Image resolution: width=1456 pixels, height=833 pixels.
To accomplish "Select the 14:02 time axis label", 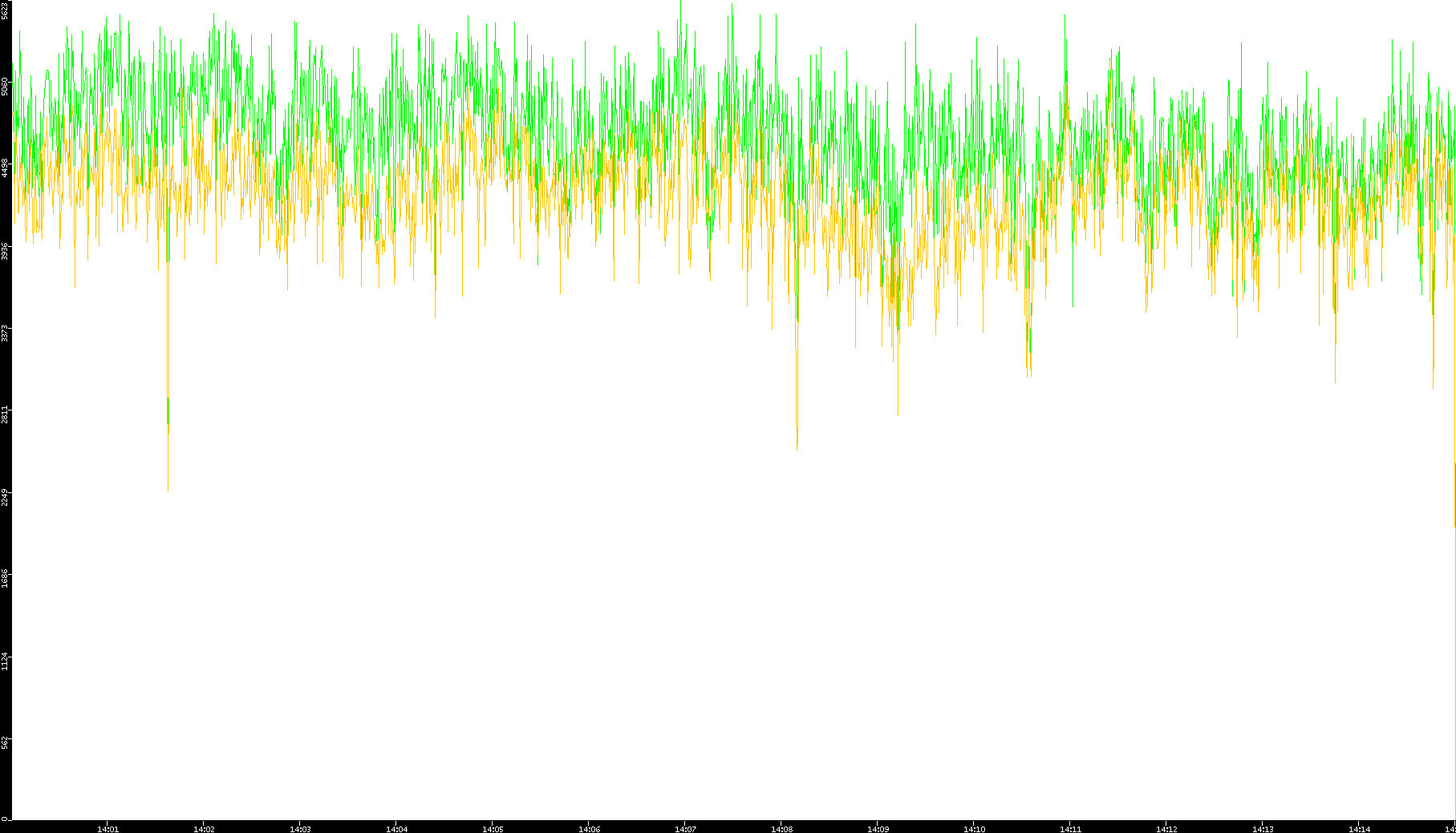I will [204, 829].
